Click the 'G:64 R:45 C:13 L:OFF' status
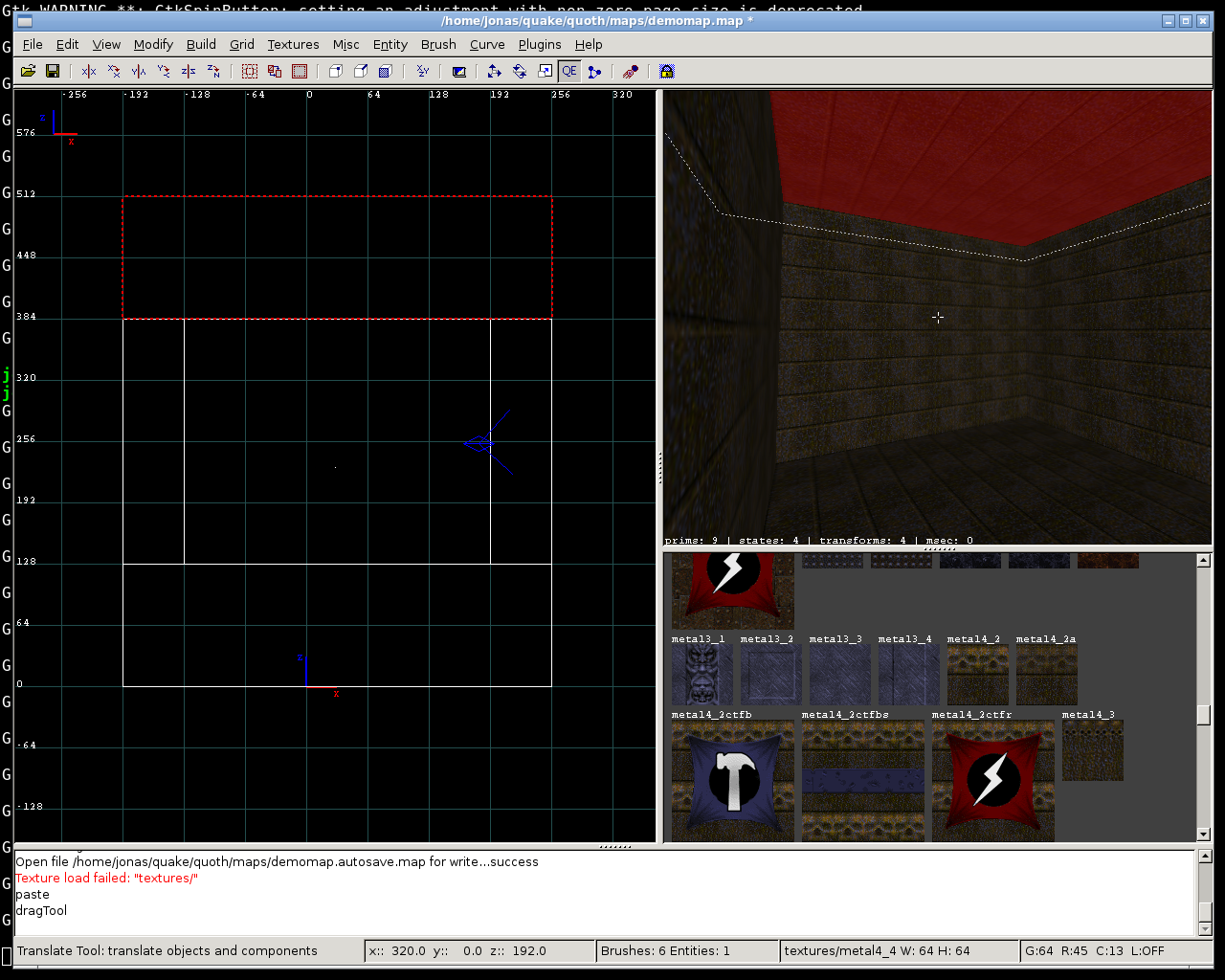Screen dimensions: 1225x980 click(1116, 950)
